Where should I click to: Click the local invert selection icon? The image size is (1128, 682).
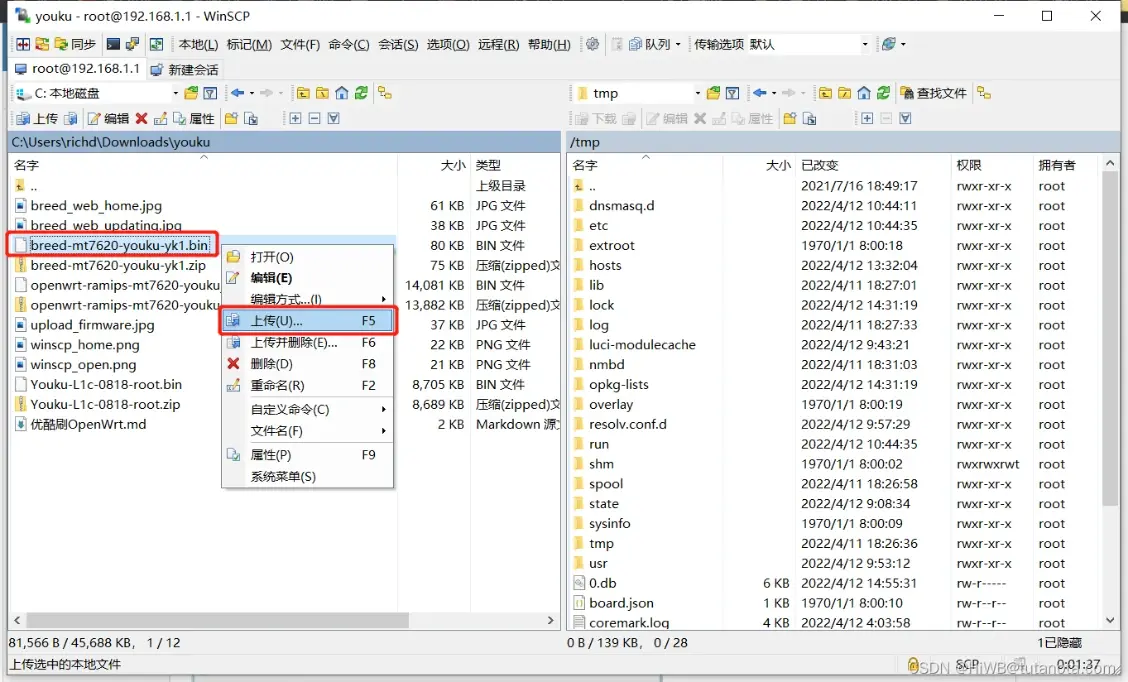coord(334,119)
